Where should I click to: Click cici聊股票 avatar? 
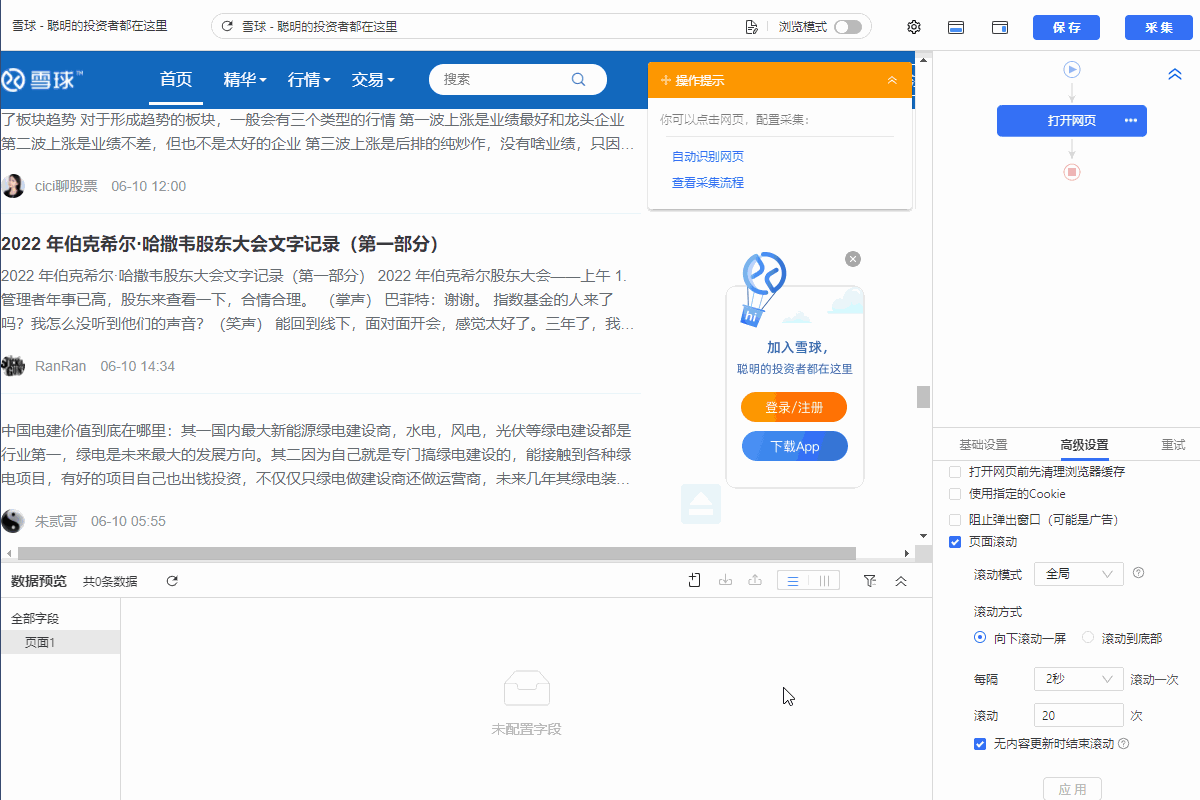click(x=13, y=186)
